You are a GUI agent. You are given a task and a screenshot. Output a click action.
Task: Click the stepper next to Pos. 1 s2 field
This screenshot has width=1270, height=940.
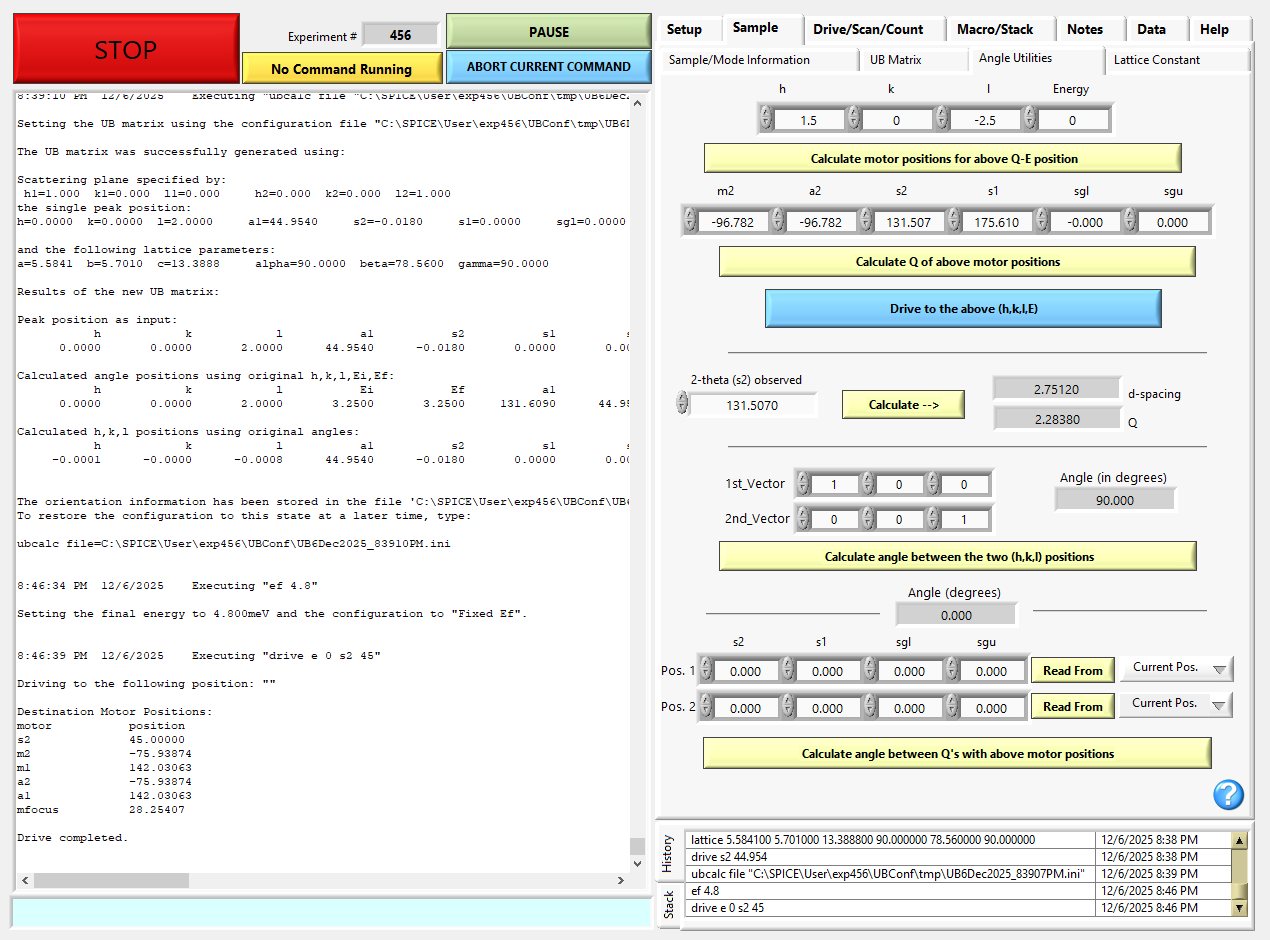point(706,671)
